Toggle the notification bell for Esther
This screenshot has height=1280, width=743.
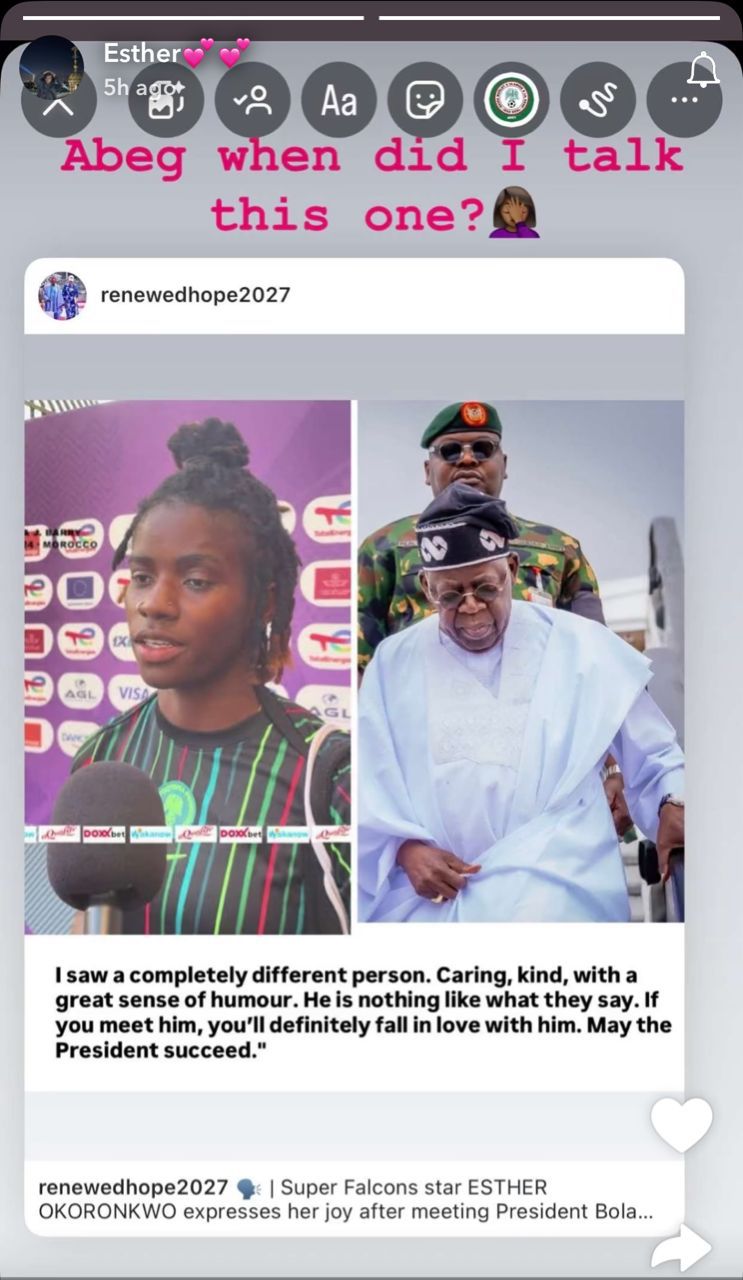pos(704,71)
